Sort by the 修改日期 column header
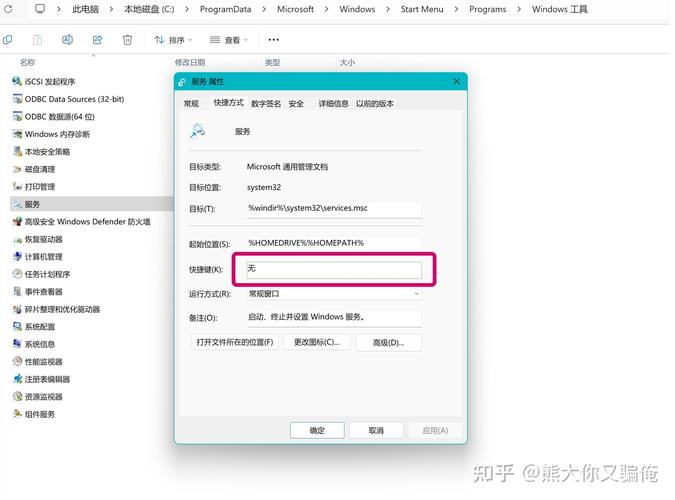 [x=190, y=62]
